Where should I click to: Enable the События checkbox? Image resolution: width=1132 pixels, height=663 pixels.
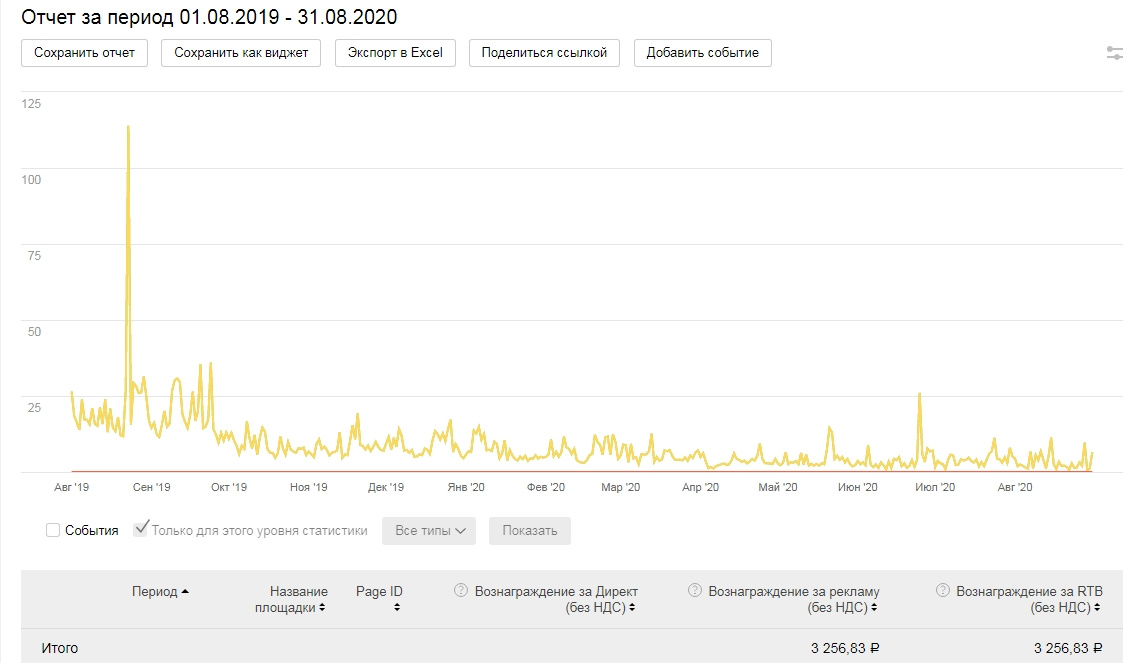pos(53,530)
